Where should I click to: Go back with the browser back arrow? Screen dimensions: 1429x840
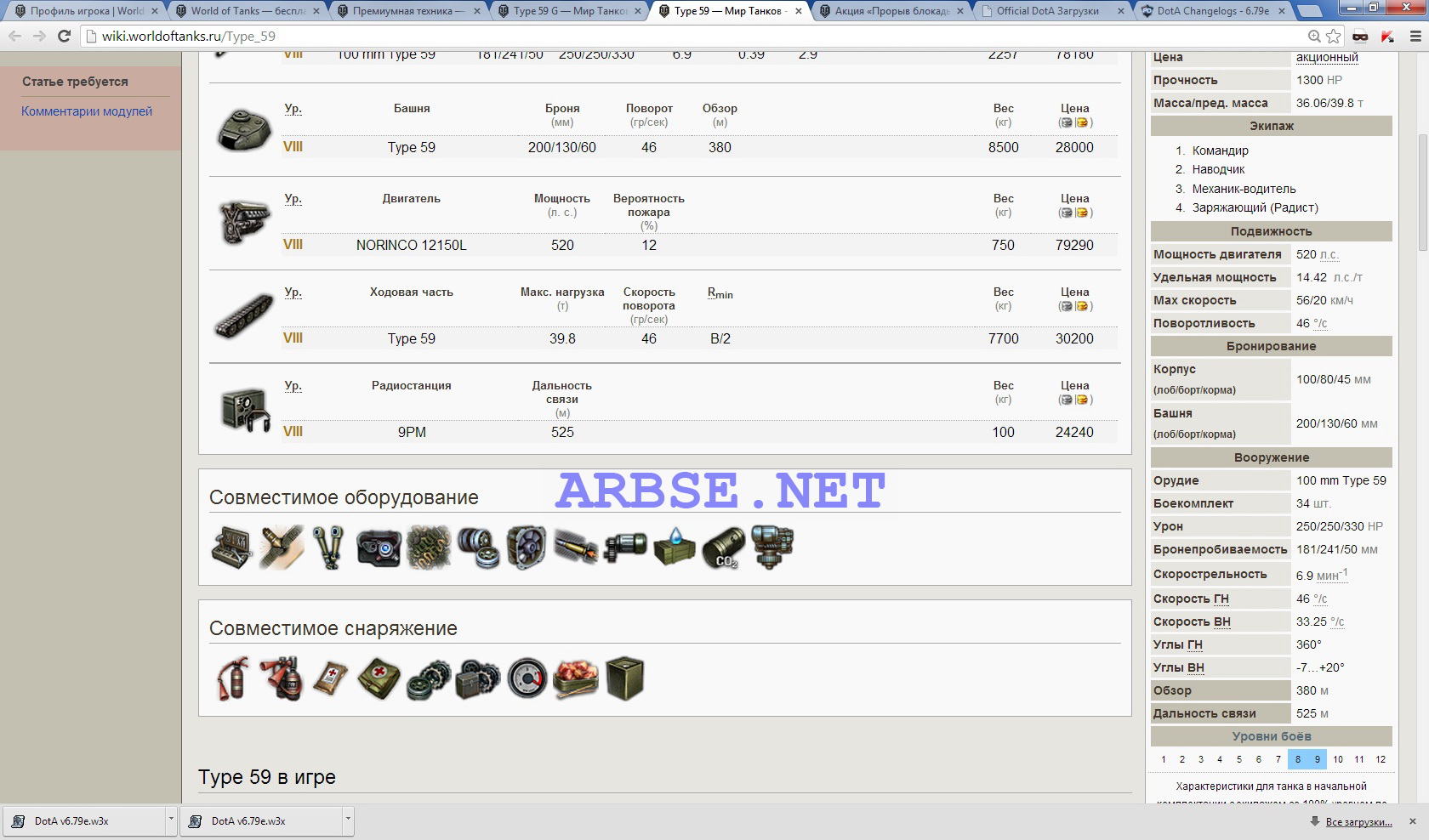pos(14,36)
